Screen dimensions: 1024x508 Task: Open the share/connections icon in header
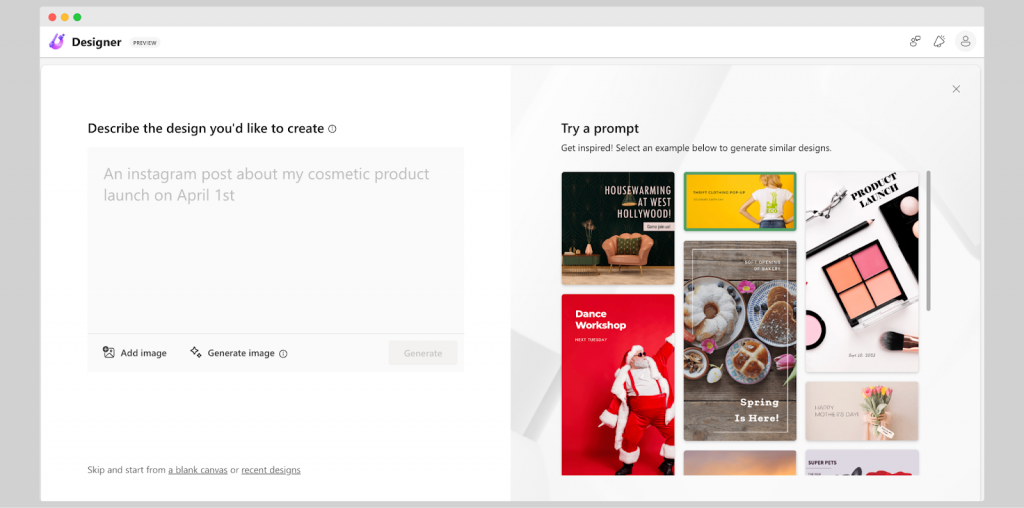(914, 41)
